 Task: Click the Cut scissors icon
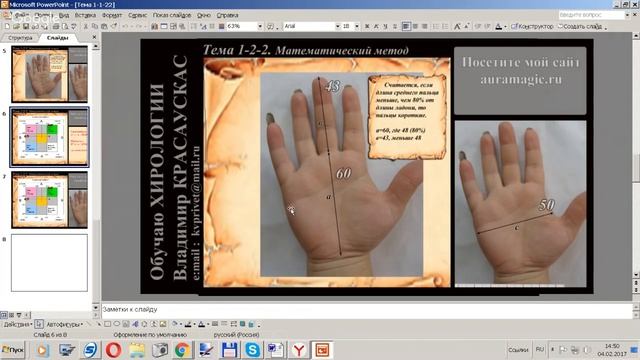pyautogui.click(x=86, y=26)
